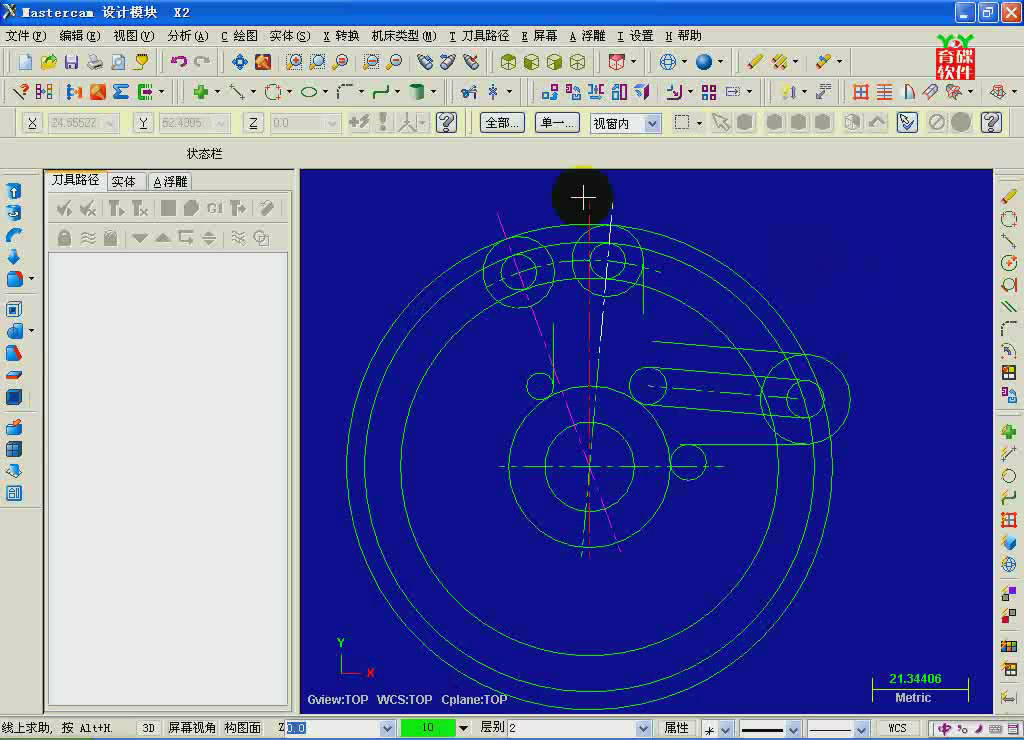Screen dimensions: 1024x740
Task: Click the Zoom Window magnifier icon
Action: (x=294, y=62)
